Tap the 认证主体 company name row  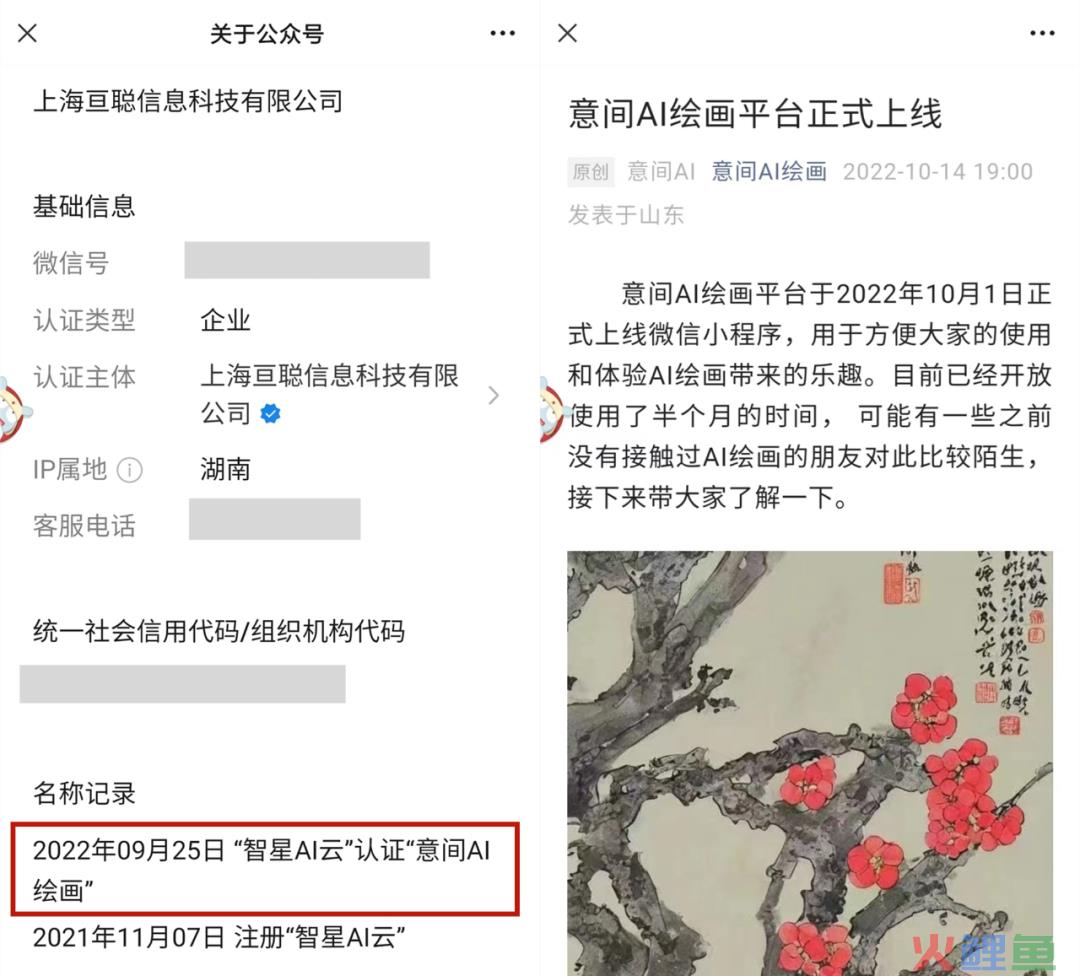tap(267, 395)
